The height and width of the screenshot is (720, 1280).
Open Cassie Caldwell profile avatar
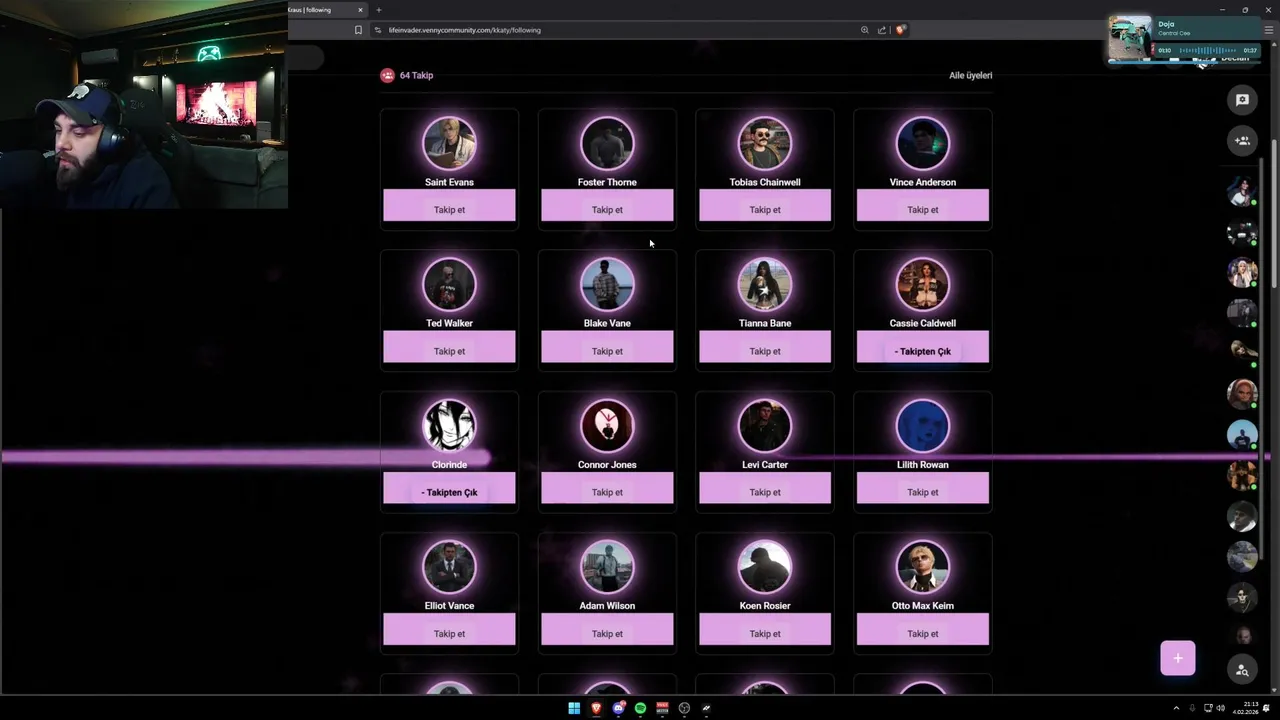923,285
